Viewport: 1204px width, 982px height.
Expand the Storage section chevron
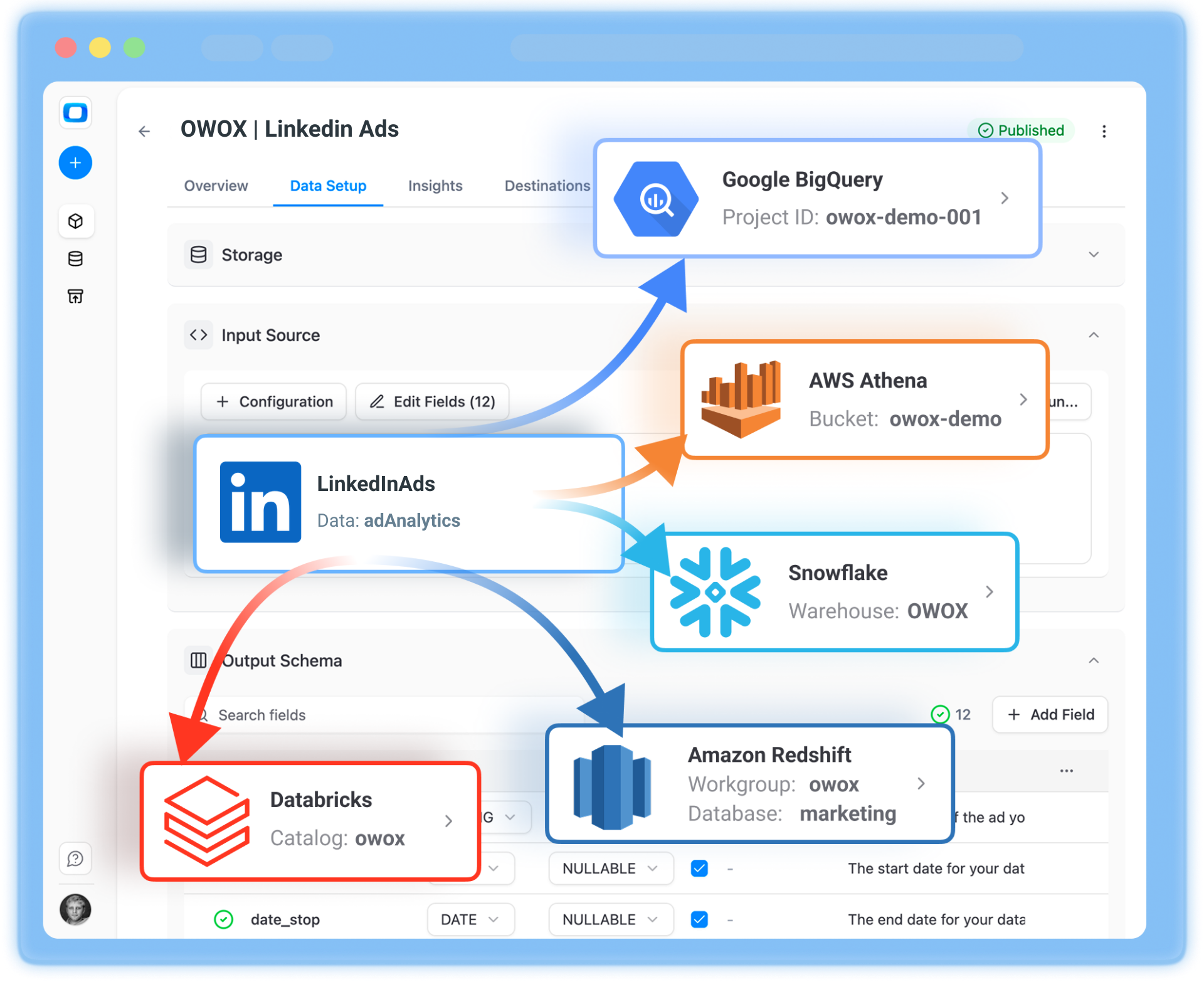click(1094, 255)
